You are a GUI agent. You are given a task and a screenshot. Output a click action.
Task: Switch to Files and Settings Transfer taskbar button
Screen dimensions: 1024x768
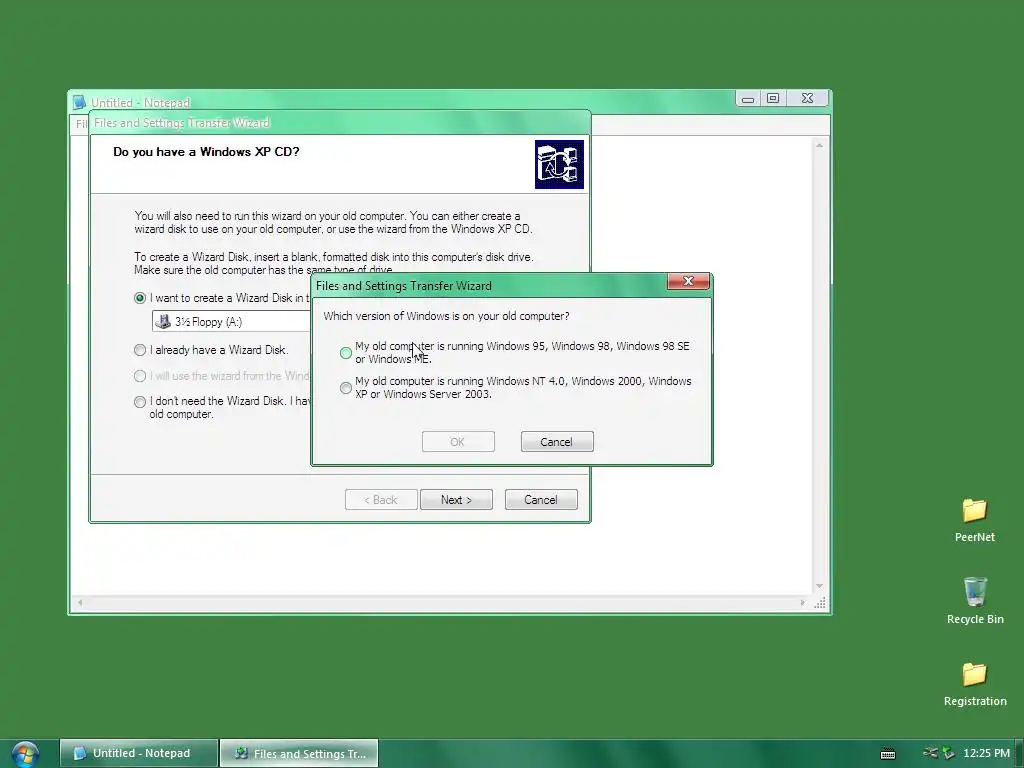click(299, 753)
